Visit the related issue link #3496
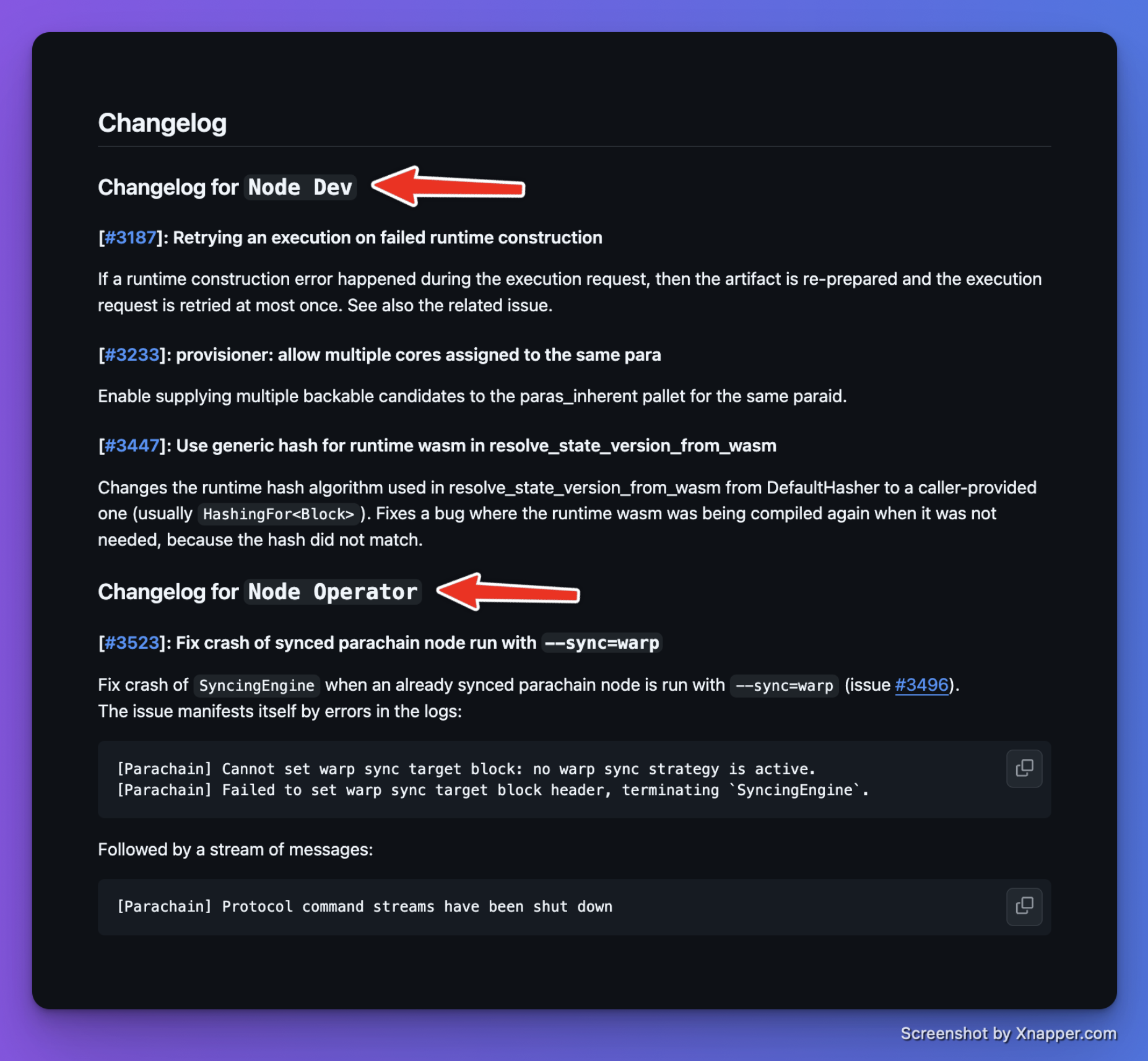1148x1061 pixels. pyautogui.click(x=921, y=685)
